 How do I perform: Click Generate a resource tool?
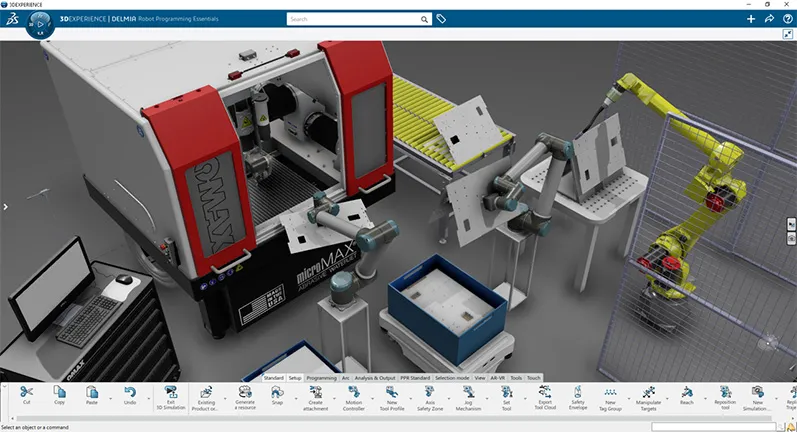pyautogui.click(x=245, y=391)
